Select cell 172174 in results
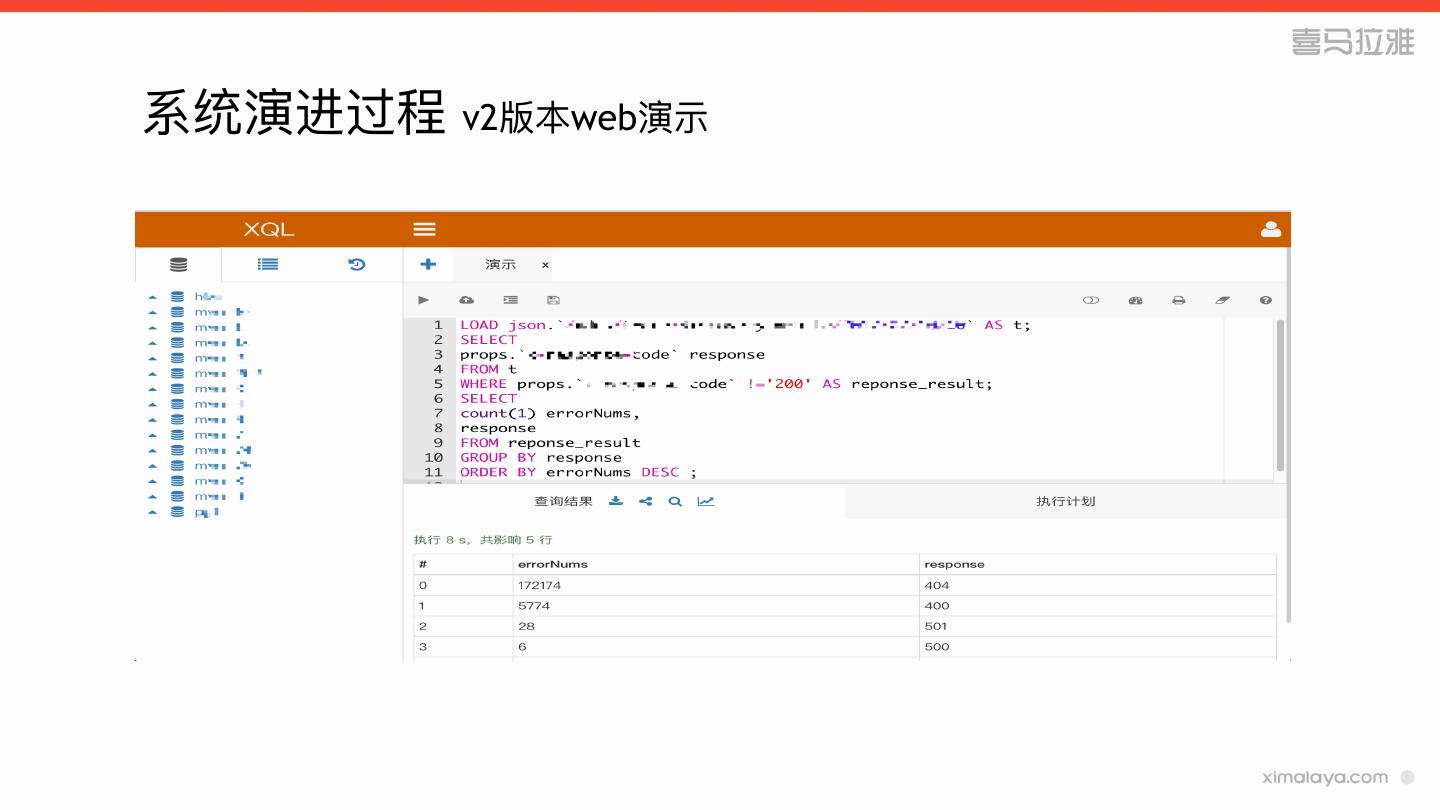Image resolution: width=1440 pixels, height=810 pixels. 716,585
